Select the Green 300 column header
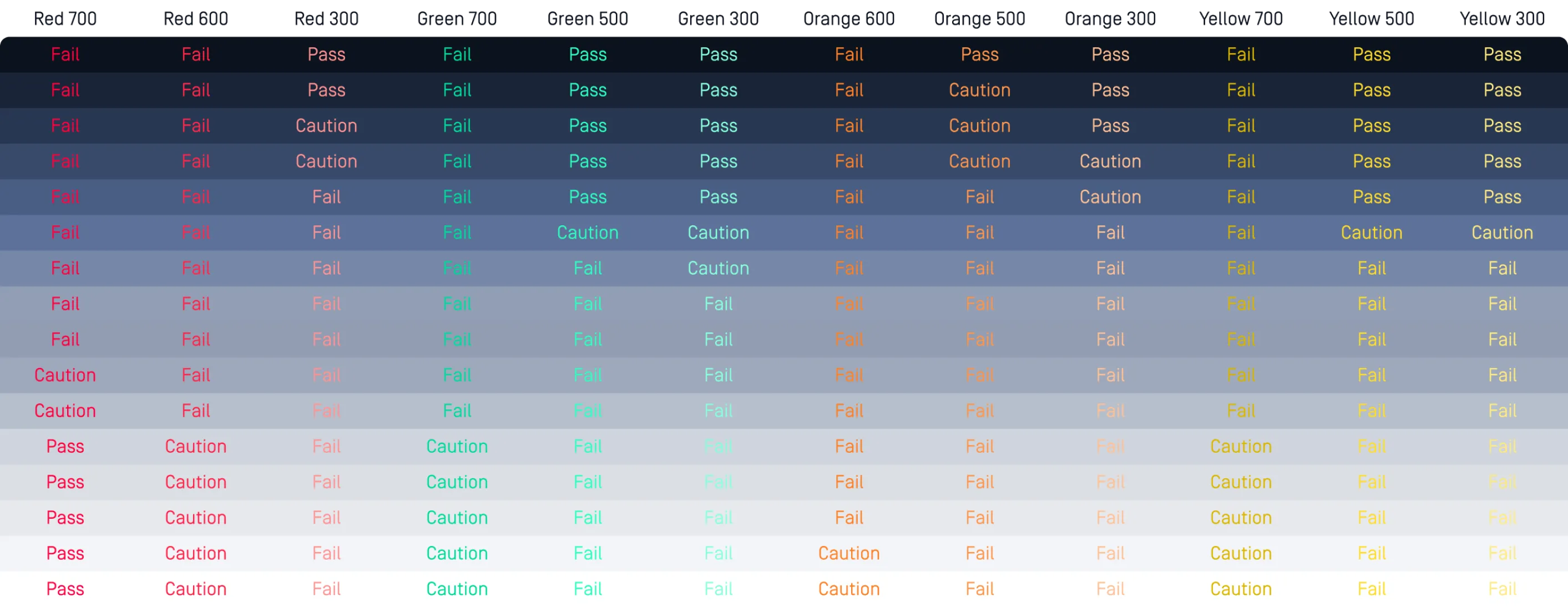The height and width of the screenshot is (607, 1568). coord(719,19)
